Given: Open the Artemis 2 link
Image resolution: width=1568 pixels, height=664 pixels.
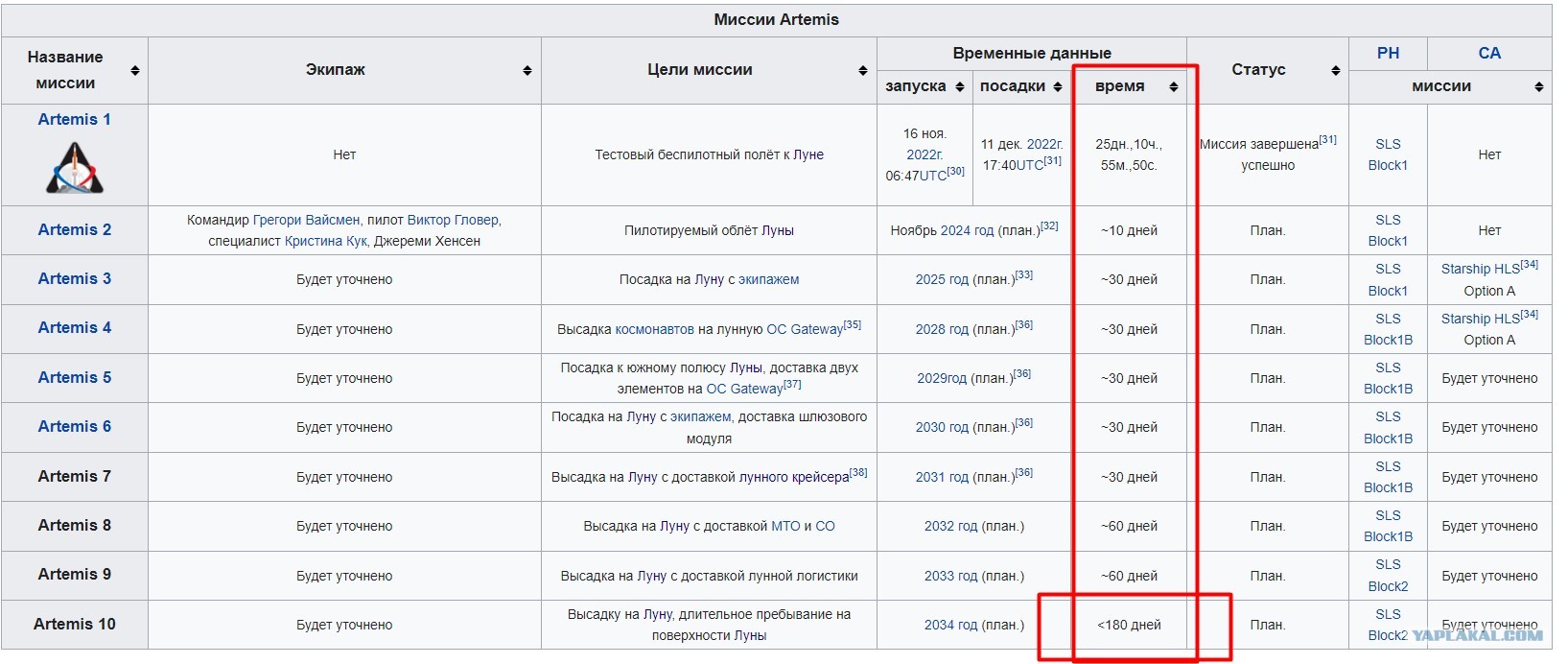Looking at the screenshot, I should pyautogui.click(x=75, y=229).
